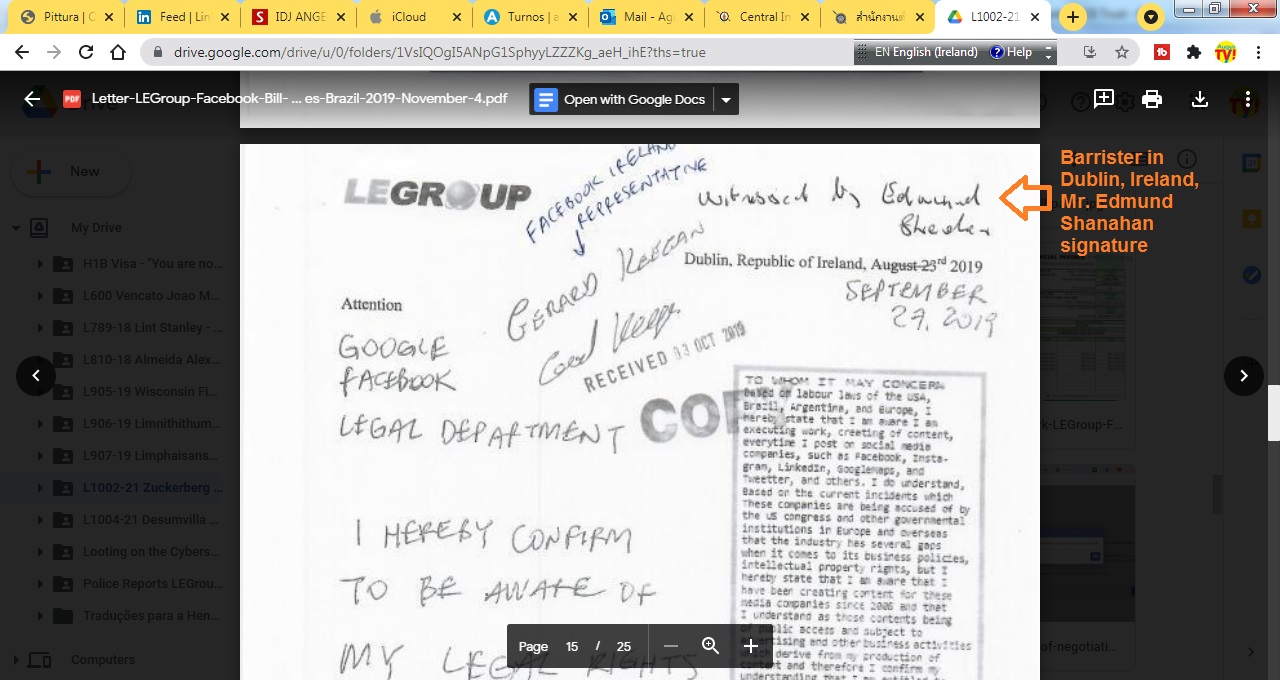Click the page scrollbar thumb
The width and height of the screenshot is (1280, 680).
[x=1273, y=413]
